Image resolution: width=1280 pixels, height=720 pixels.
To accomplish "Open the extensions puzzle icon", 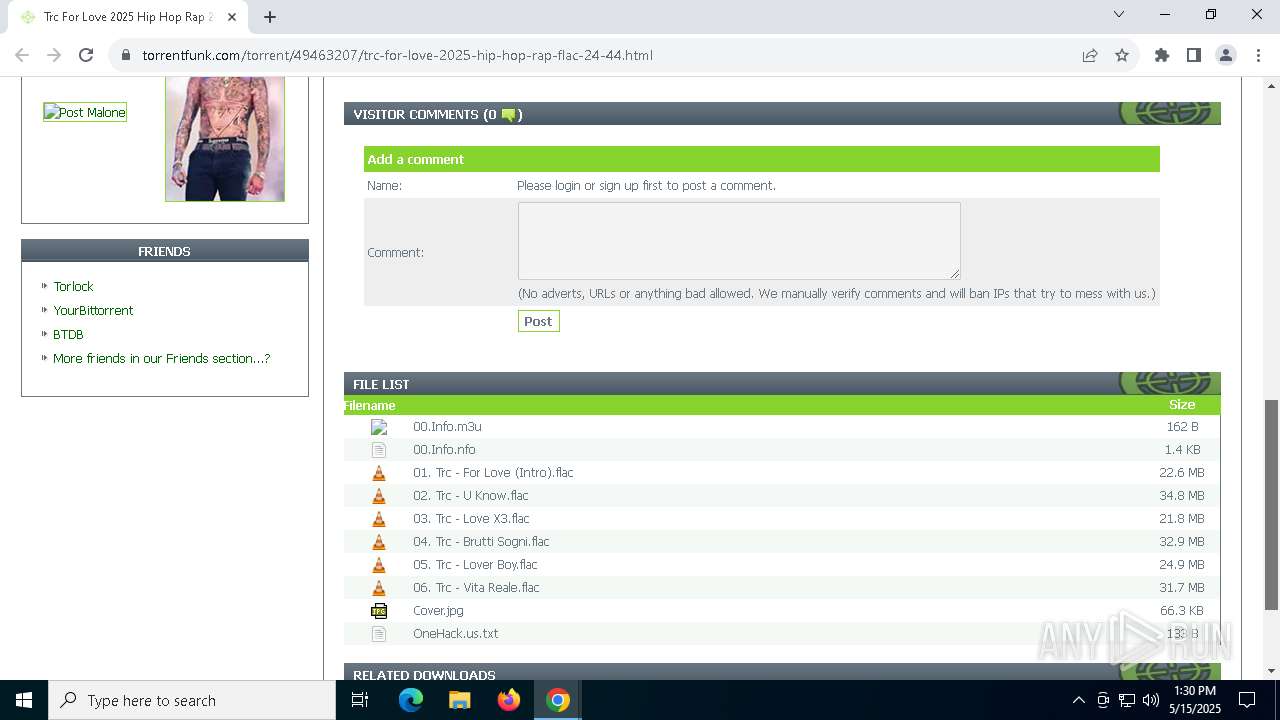I will click(x=1162, y=55).
